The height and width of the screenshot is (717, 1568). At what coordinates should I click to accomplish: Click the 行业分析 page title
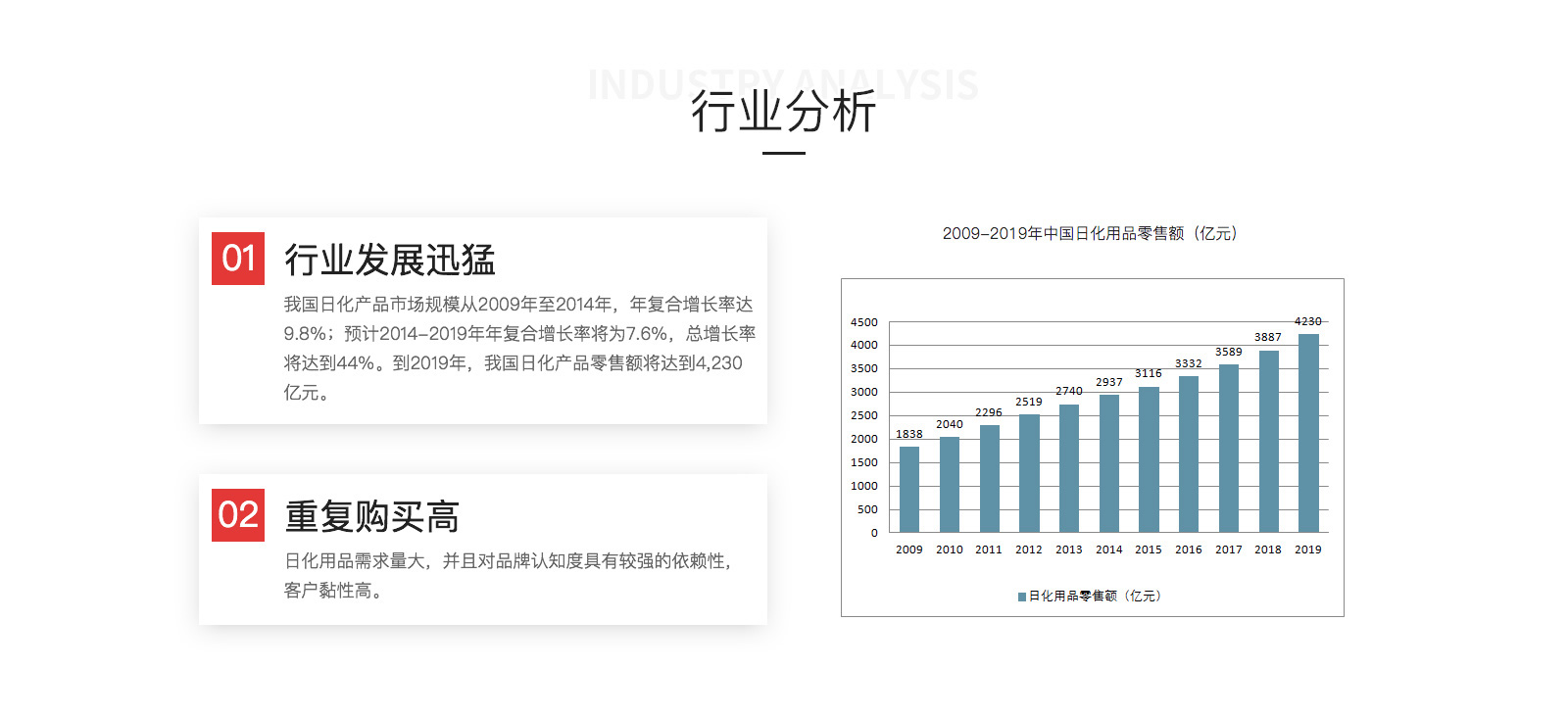coord(783,112)
